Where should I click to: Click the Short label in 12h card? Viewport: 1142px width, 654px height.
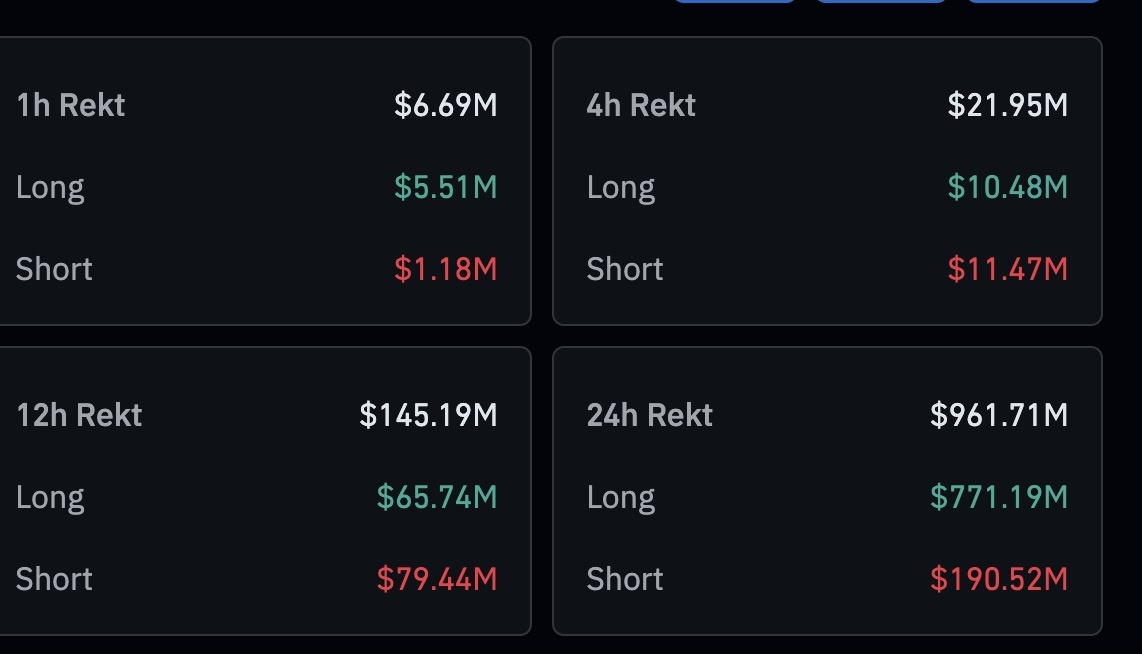[54, 580]
